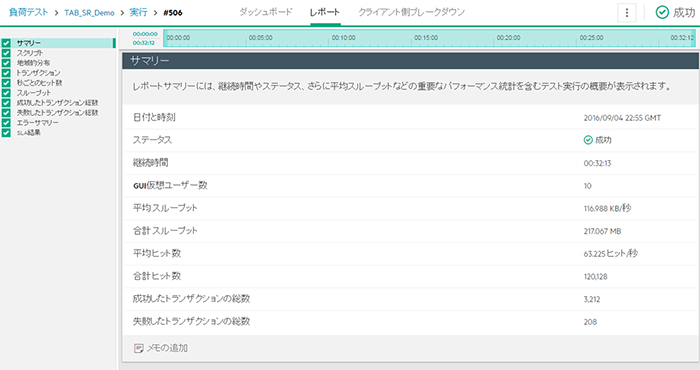Uncheck the SLA結果 checkbox
This screenshot has height=370, width=700.
[x=6, y=133]
